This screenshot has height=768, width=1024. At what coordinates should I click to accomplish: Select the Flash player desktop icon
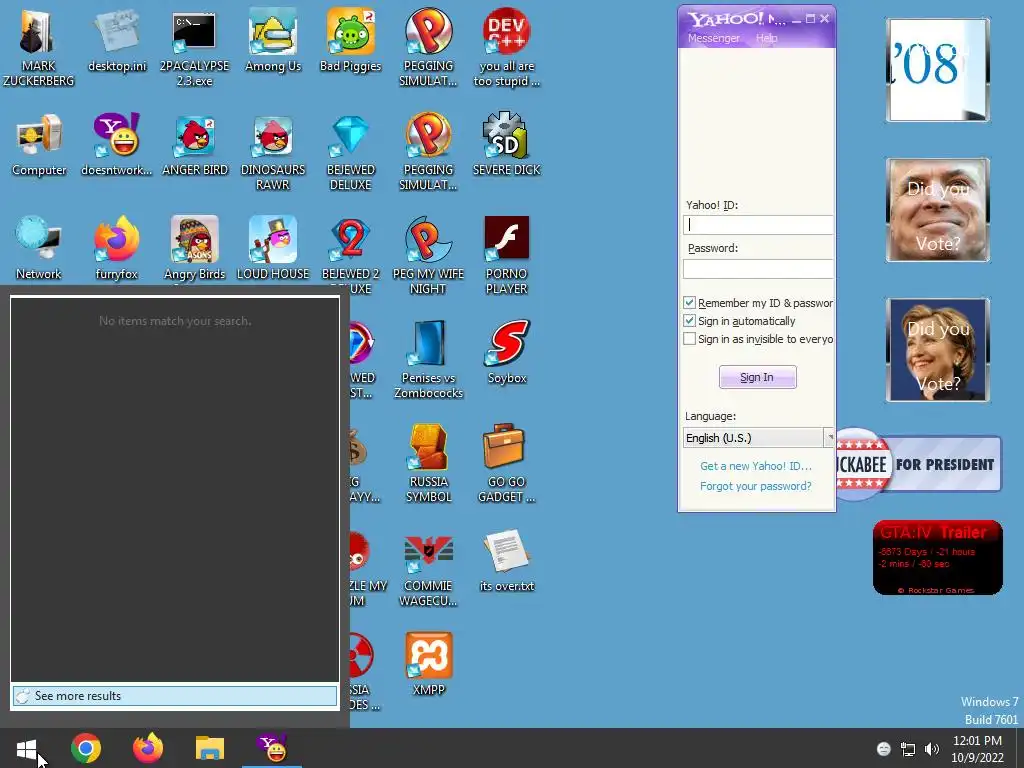point(507,255)
